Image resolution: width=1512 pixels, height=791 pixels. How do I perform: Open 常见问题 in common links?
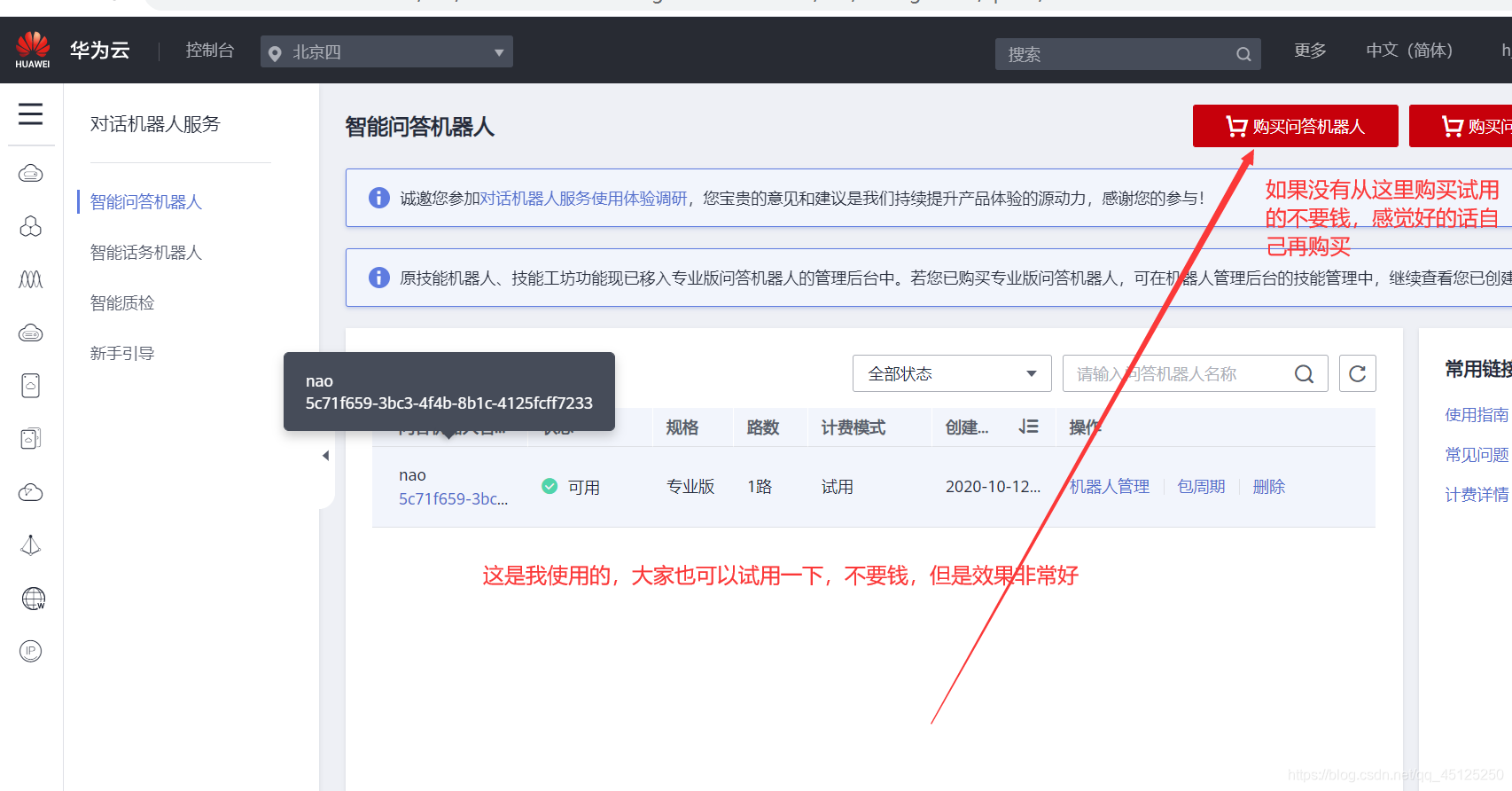tap(1477, 455)
